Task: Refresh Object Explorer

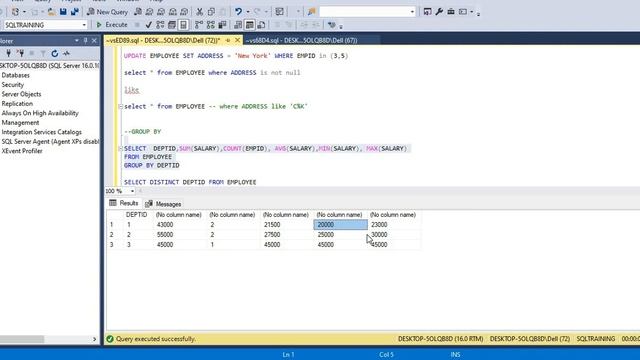Action: pyautogui.click(x=55, y=53)
